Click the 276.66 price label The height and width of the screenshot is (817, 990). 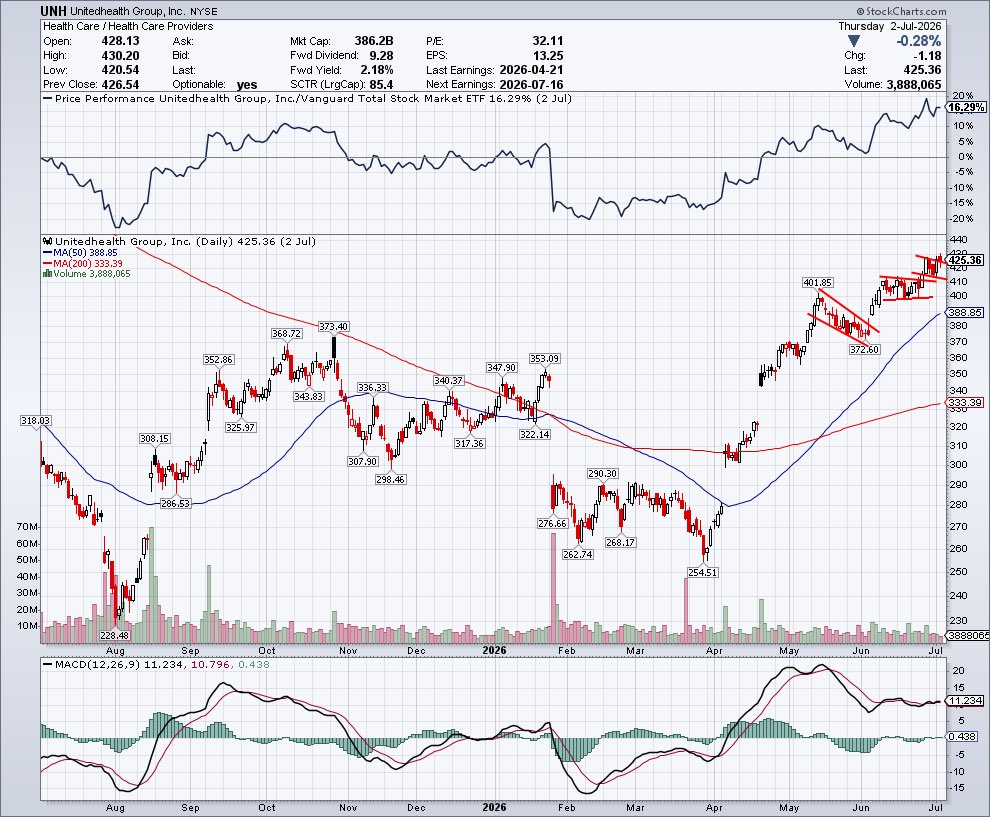tap(552, 523)
